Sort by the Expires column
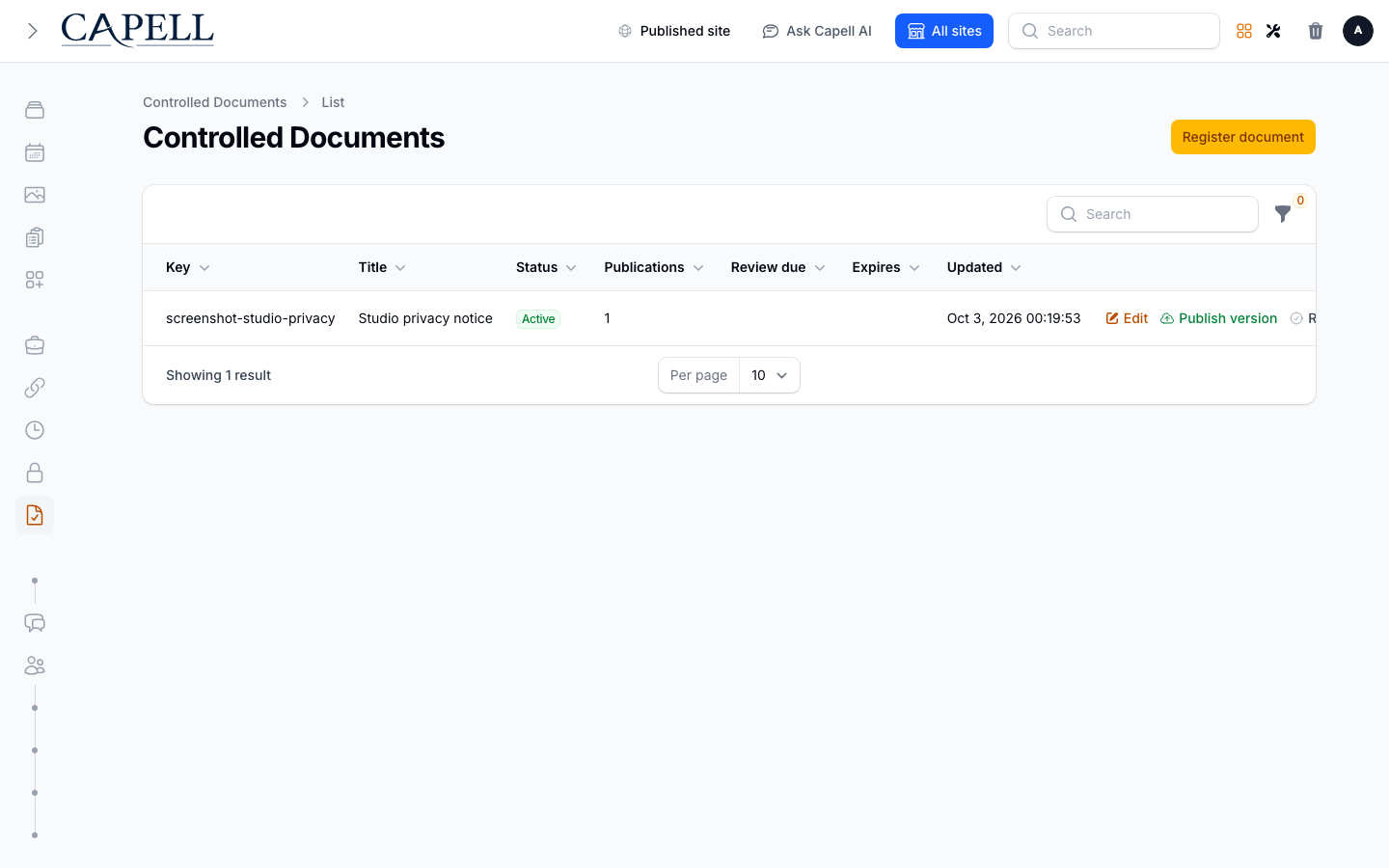Image resolution: width=1389 pixels, height=868 pixels. click(885, 267)
